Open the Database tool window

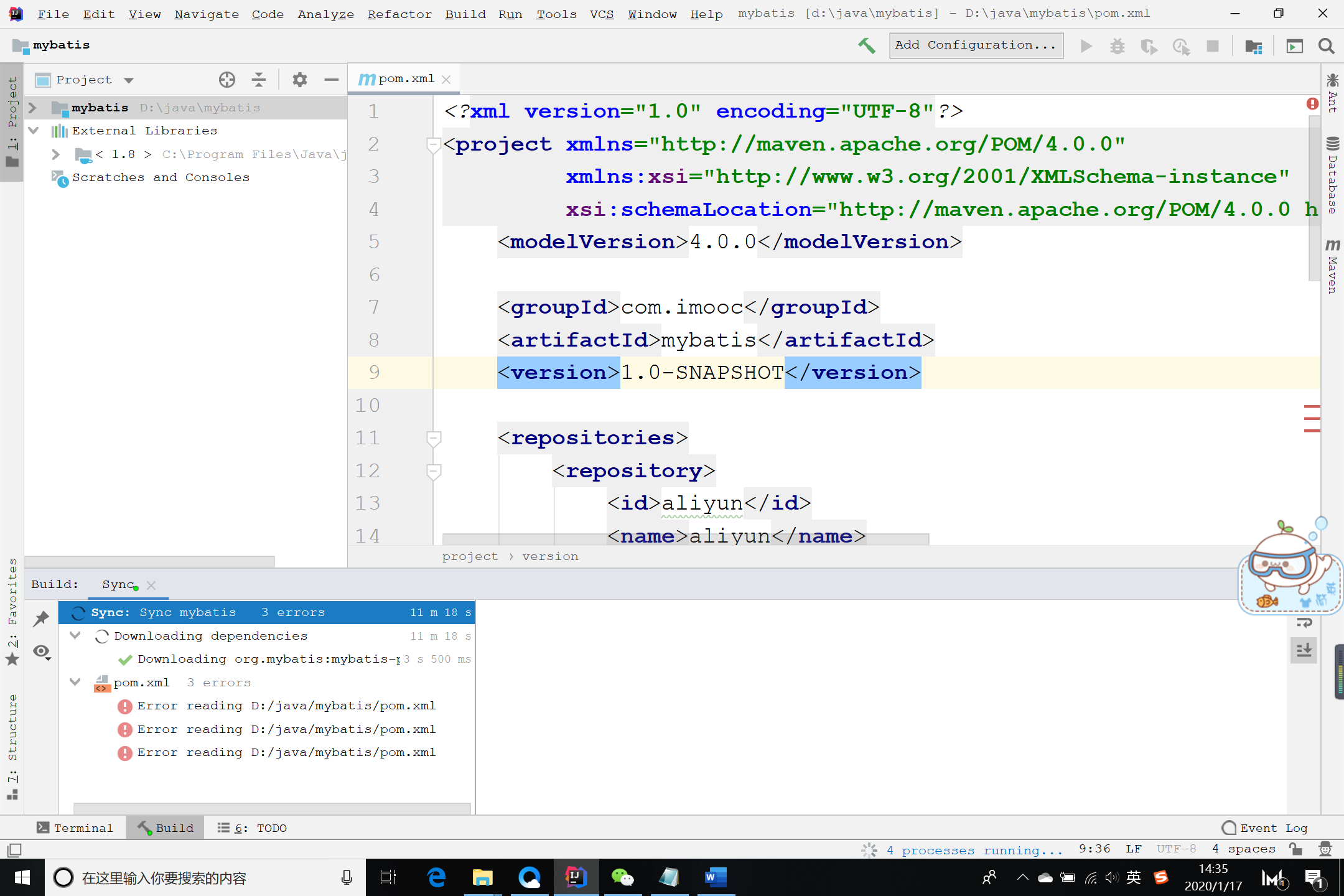coord(1332,175)
